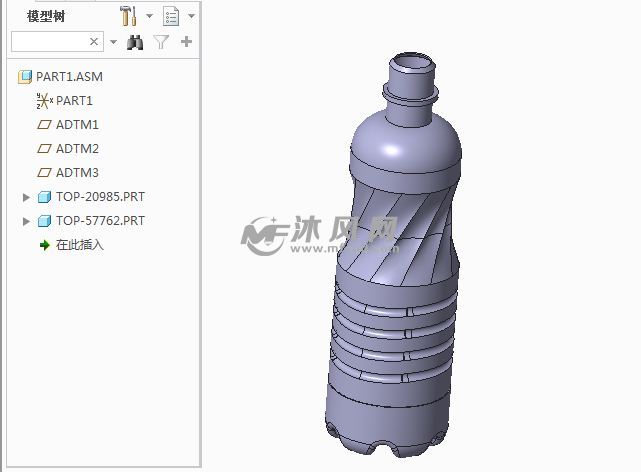
Task: Clear the search box with X
Action: (x=94, y=42)
